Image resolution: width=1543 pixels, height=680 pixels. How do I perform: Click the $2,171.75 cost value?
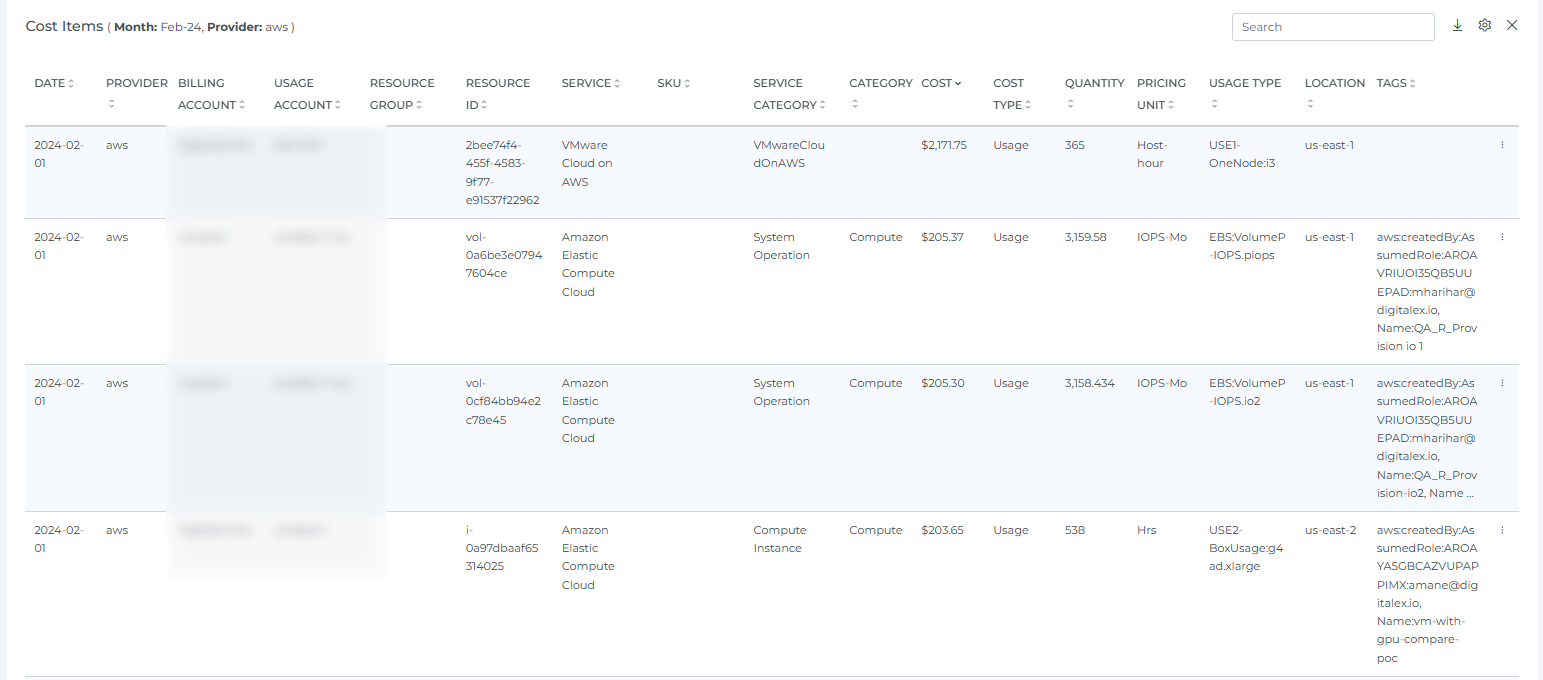(x=943, y=145)
